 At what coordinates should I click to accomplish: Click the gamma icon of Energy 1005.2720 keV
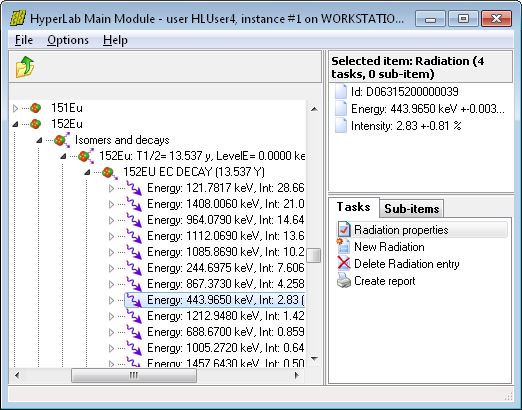[134, 348]
